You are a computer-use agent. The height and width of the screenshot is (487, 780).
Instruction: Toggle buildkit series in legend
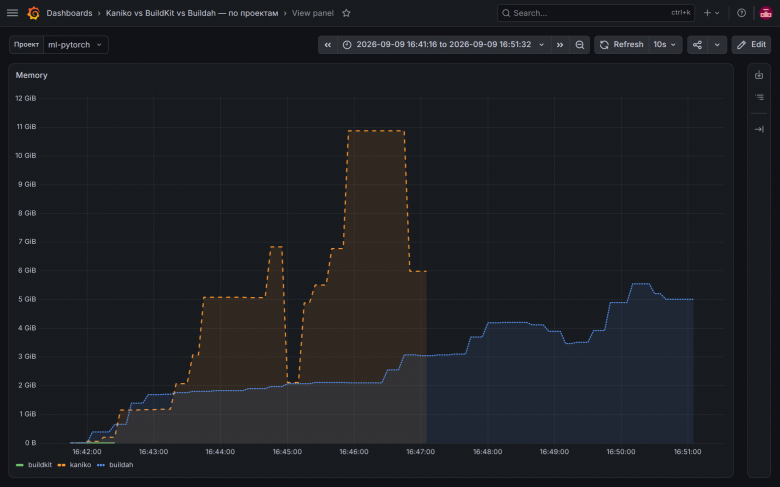coord(40,465)
